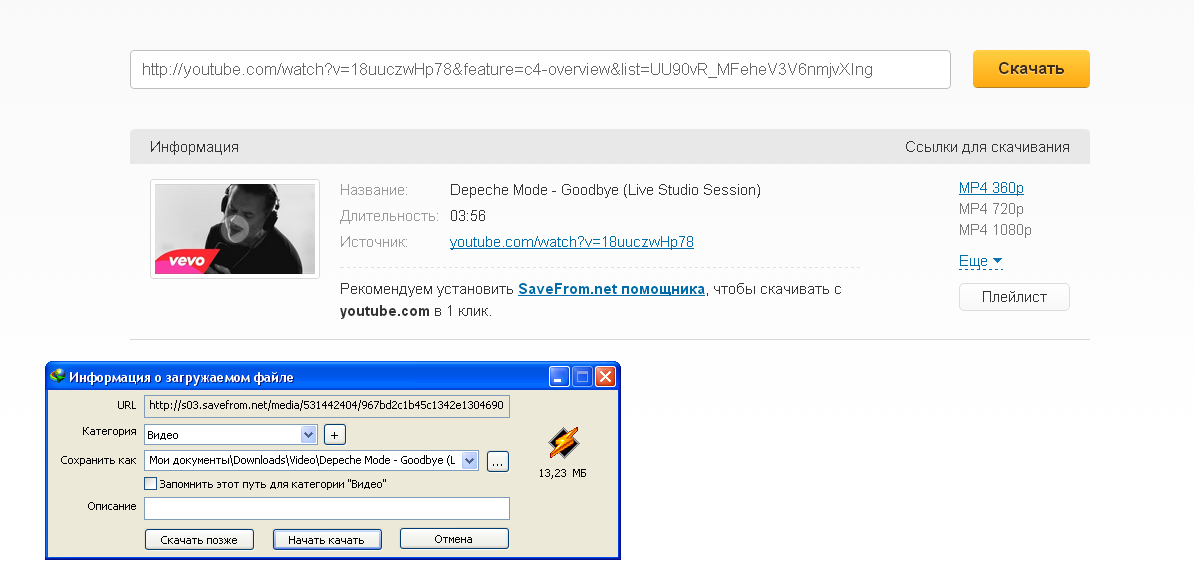1194x585 pixels.
Task: Close the file info dialog
Action: tap(606, 377)
